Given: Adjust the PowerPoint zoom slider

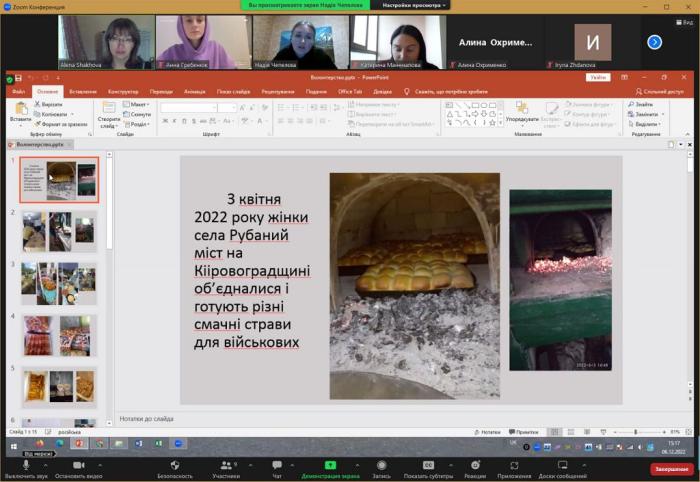Looking at the screenshot, I should [635, 432].
